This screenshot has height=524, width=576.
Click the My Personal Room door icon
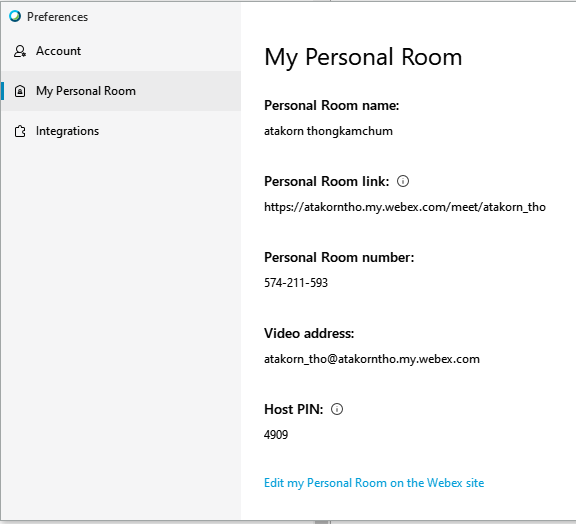pos(20,91)
